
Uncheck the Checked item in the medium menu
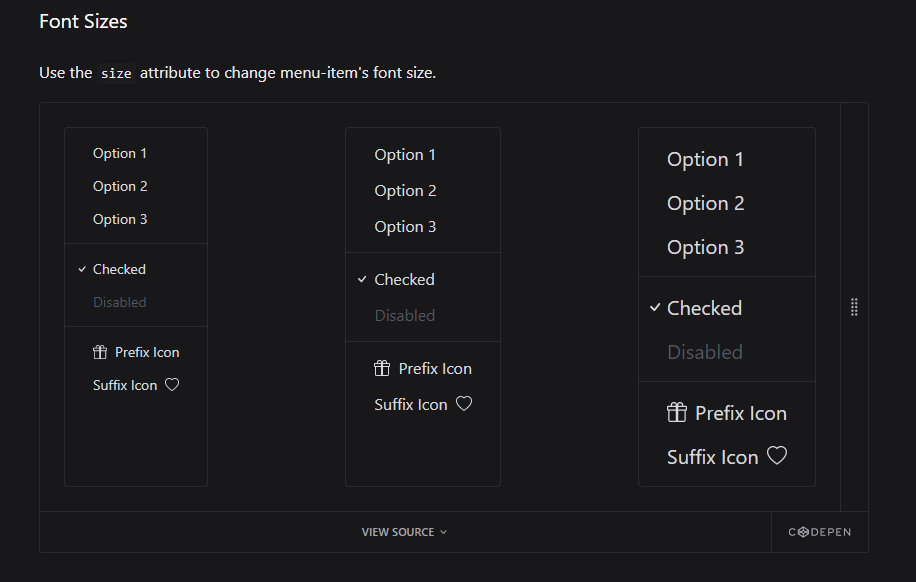click(404, 278)
